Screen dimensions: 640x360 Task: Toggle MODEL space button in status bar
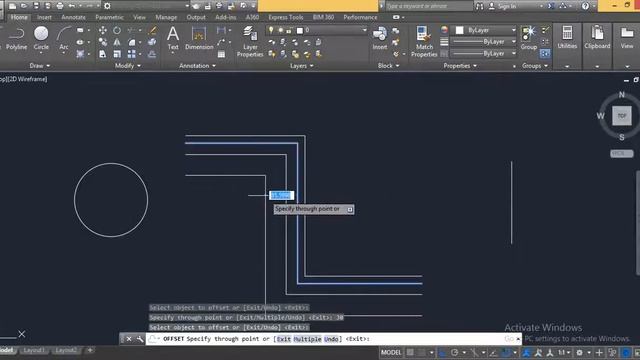(x=391, y=352)
